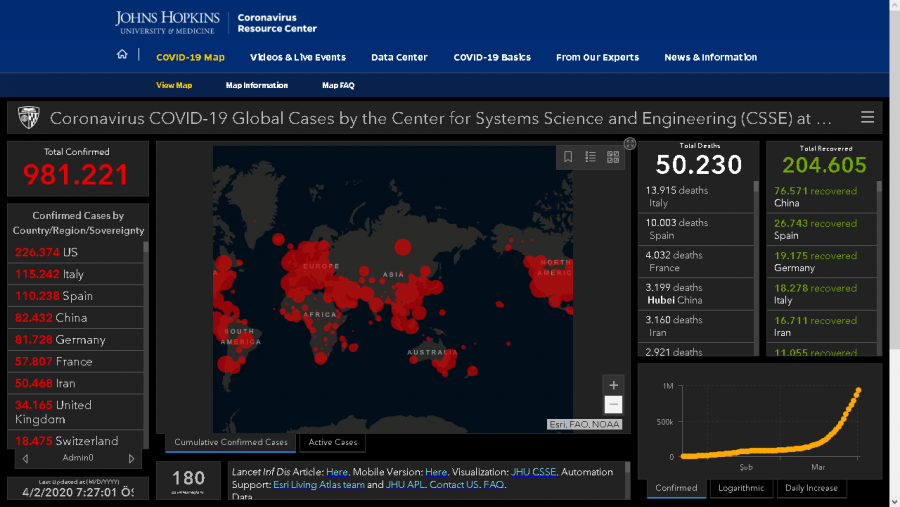Click Germany 19.175 recovered row
This screenshot has width=900, height=507.
pyautogui.click(x=821, y=262)
